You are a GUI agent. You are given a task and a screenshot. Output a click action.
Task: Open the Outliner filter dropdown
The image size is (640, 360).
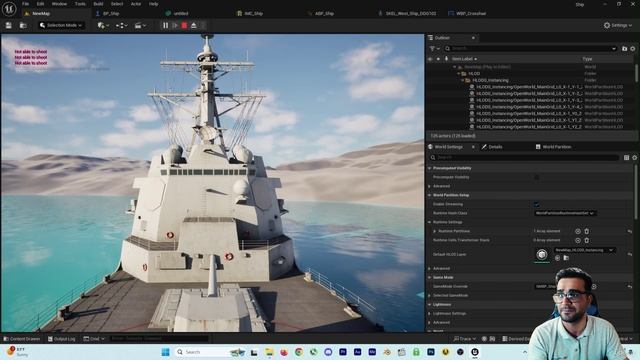434,49
